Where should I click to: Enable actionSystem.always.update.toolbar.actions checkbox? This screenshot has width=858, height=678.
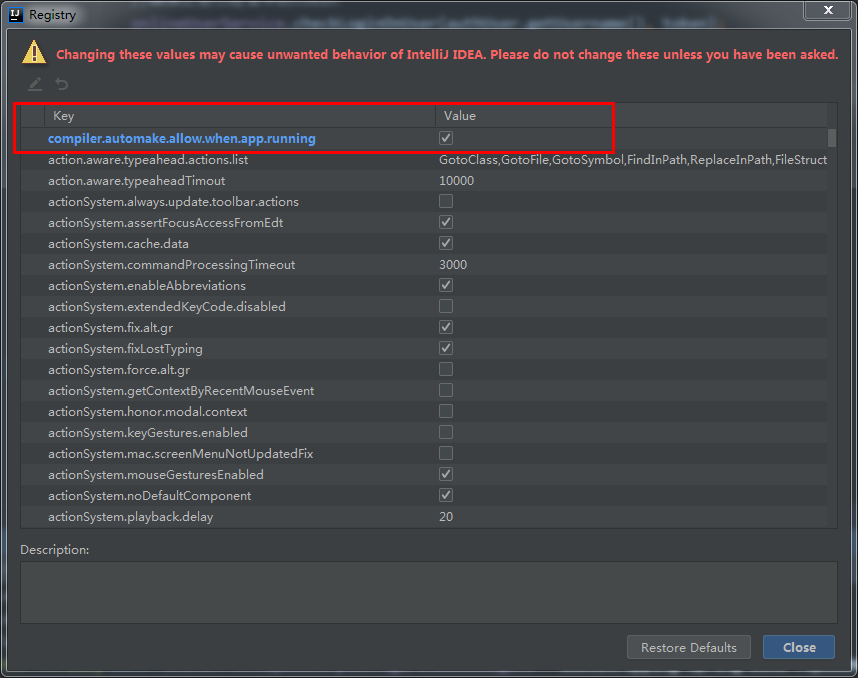[x=446, y=201]
